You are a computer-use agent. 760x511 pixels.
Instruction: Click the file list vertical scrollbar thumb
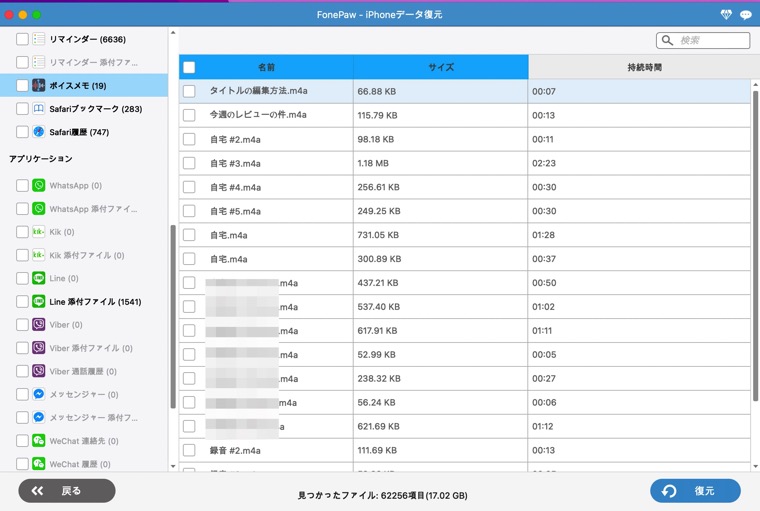[755, 246]
